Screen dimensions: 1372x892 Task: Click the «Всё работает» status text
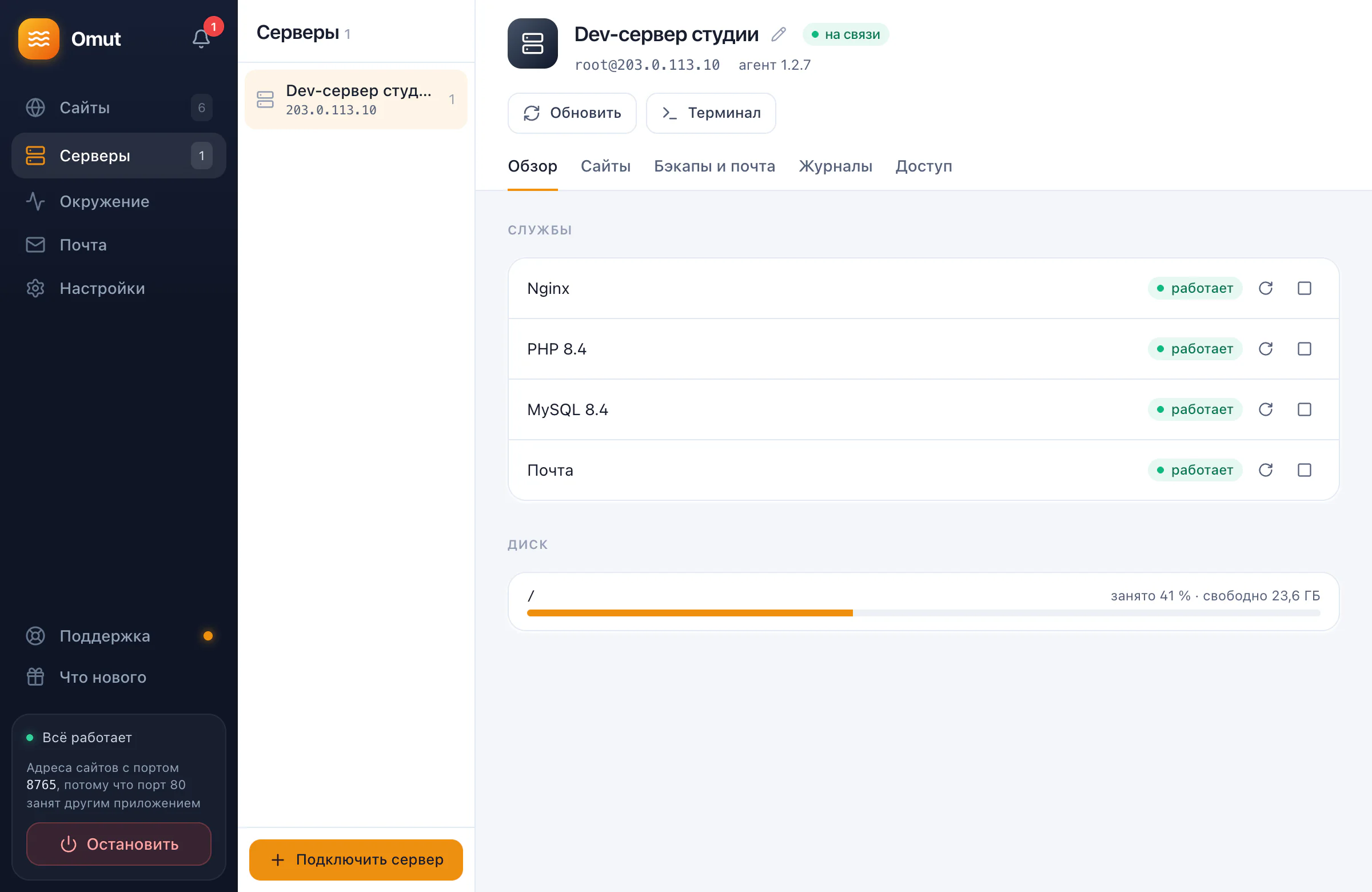point(87,738)
